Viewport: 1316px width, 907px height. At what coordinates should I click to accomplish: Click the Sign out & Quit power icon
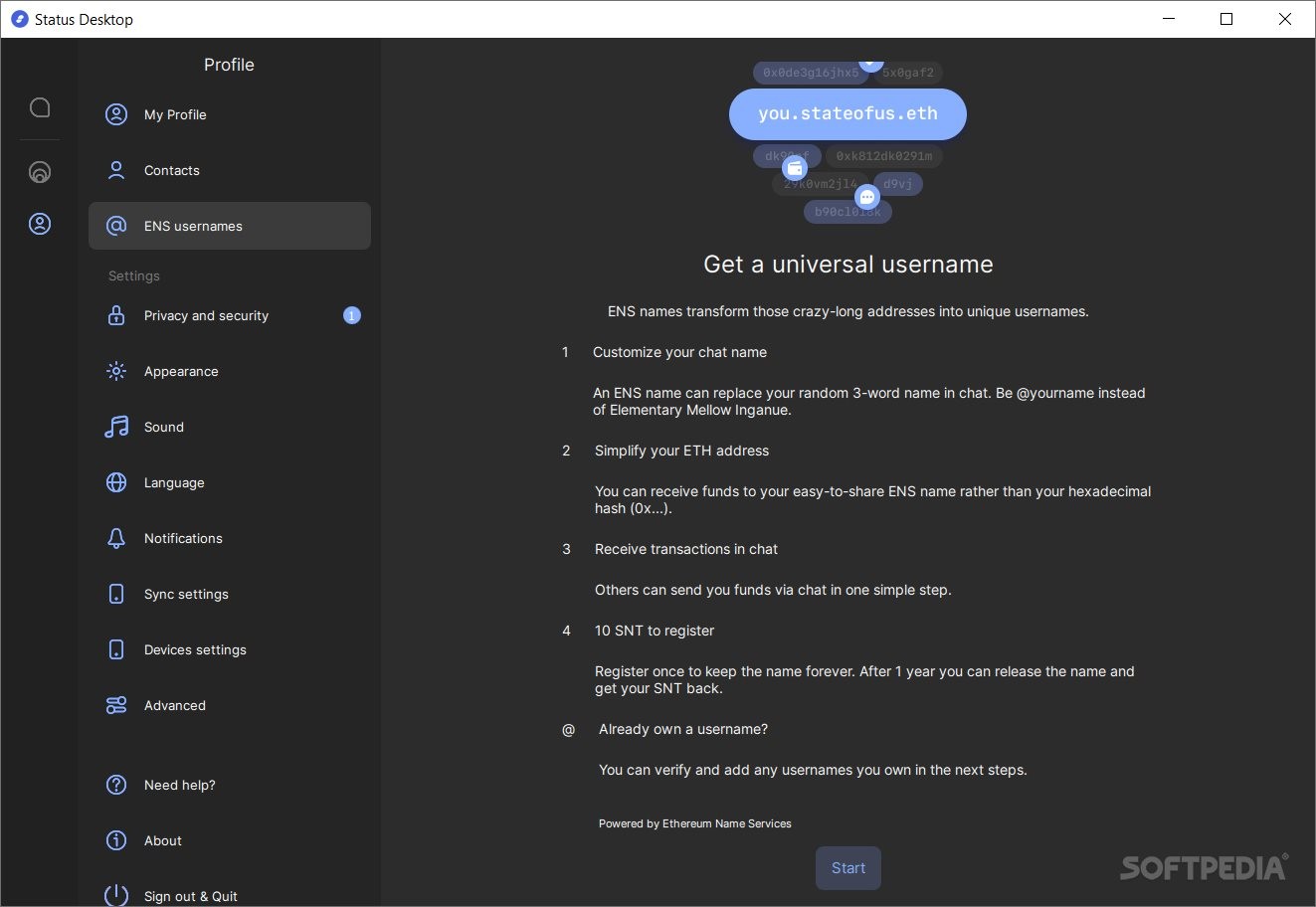(116, 895)
